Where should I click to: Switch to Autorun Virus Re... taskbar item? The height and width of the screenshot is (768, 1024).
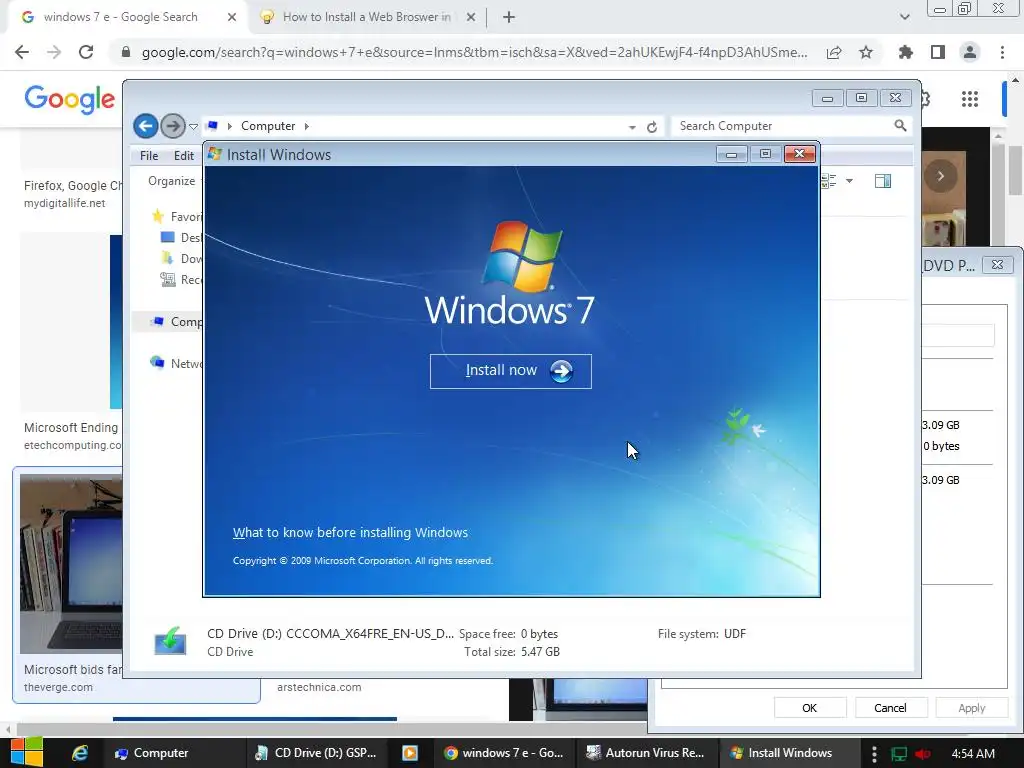[x=647, y=753]
